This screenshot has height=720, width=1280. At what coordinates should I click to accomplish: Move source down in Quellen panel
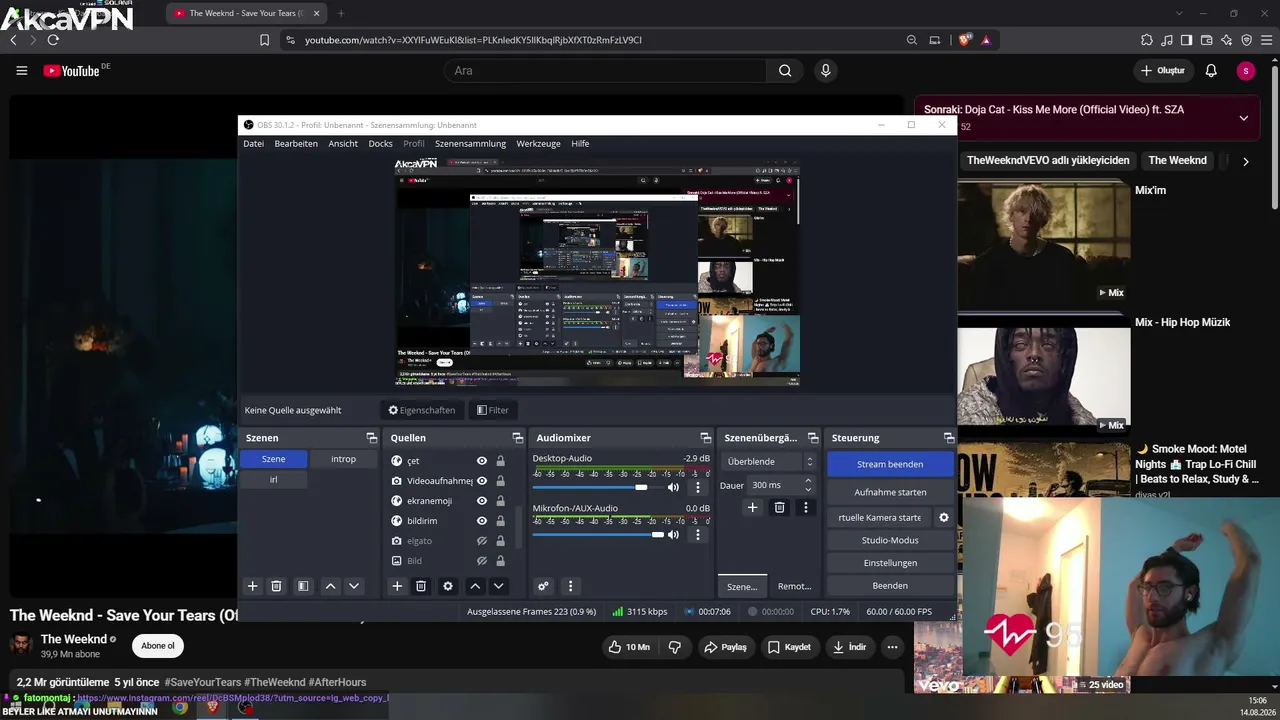(499, 586)
